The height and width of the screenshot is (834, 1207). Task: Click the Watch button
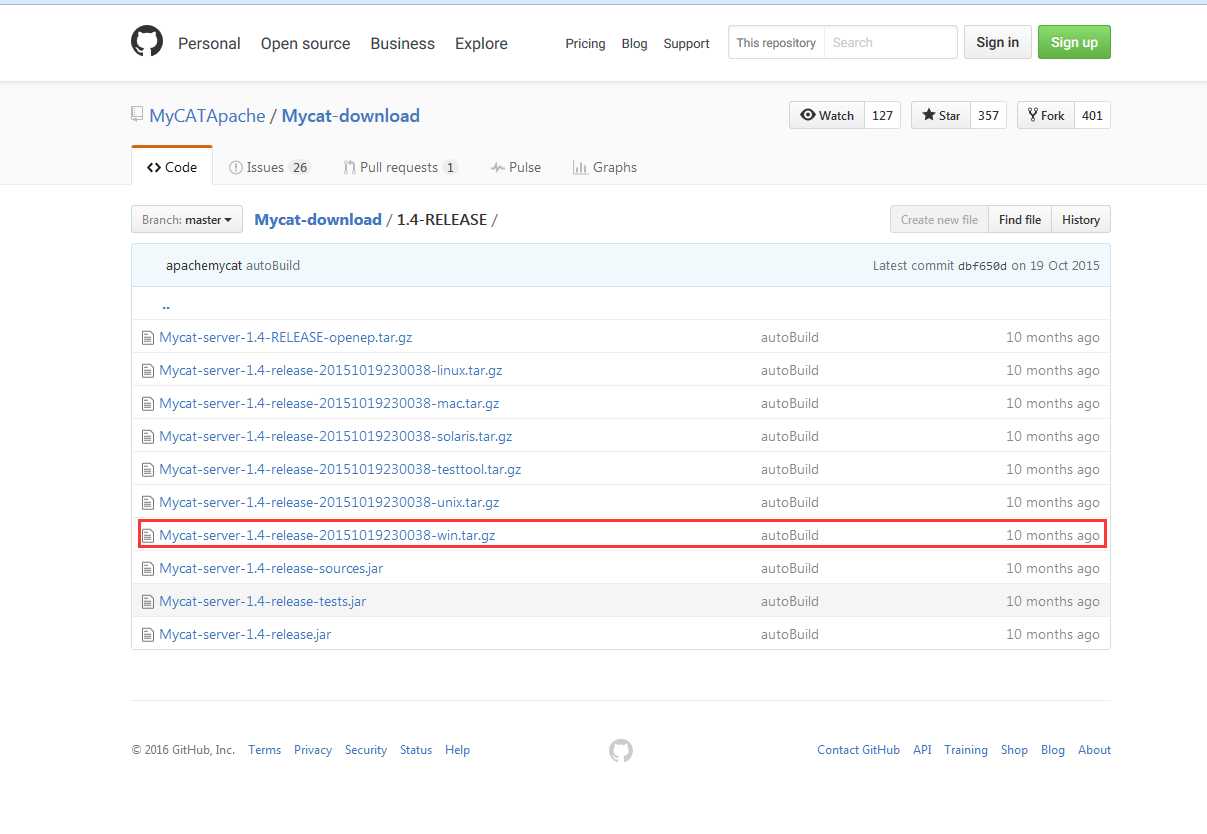826,115
